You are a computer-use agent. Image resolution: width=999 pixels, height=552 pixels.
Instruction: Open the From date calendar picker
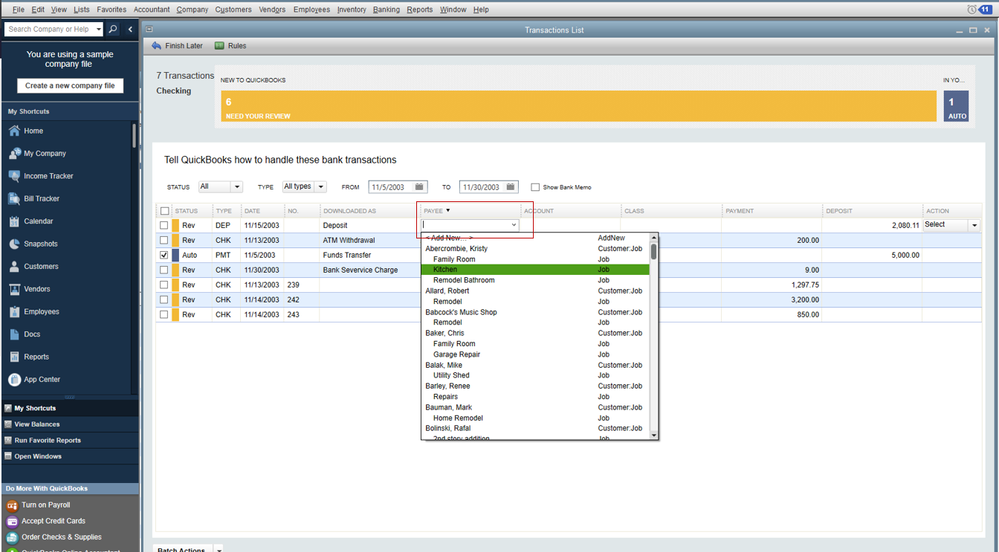click(419, 187)
